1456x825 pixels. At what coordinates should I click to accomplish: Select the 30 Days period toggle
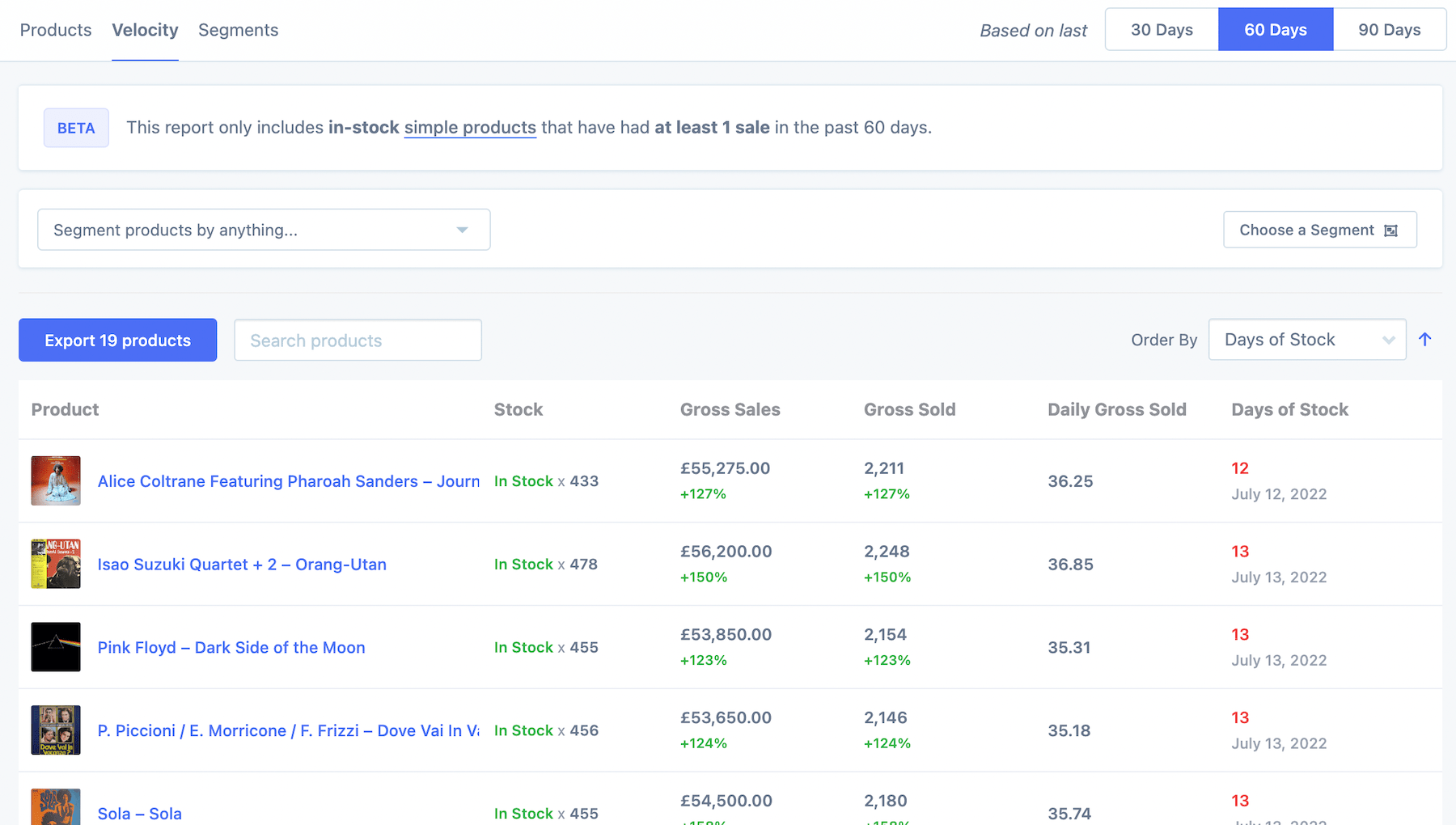(1162, 29)
